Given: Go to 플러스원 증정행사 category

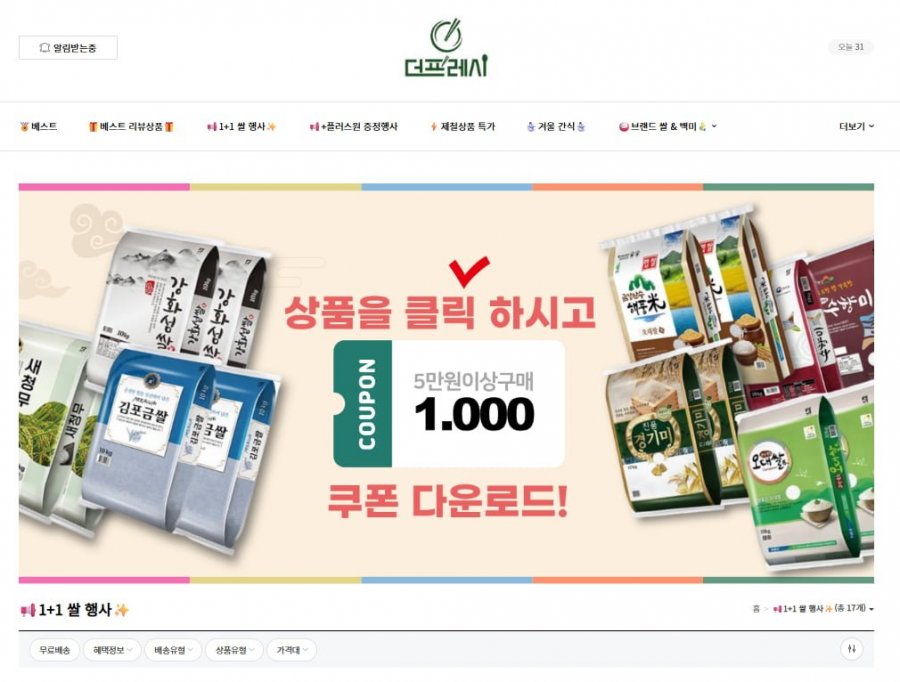Looking at the screenshot, I should (354, 126).
